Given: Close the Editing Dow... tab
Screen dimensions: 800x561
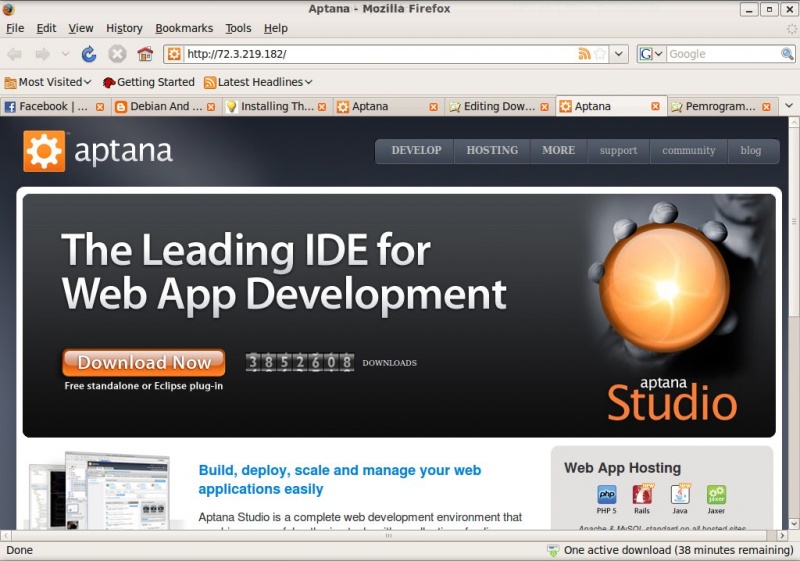Looking at the screenshot, I should point(544,106).
